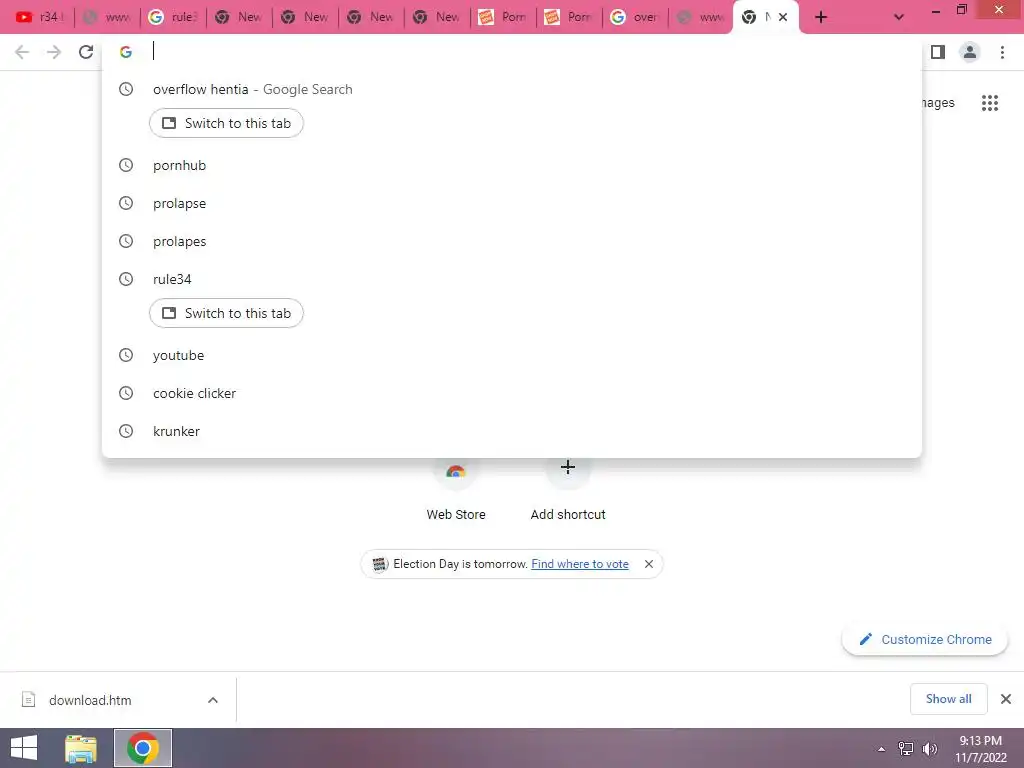Click the clock icon beside youtube
The width and height of the screenshot is (1024, 768).
point(126,355)
